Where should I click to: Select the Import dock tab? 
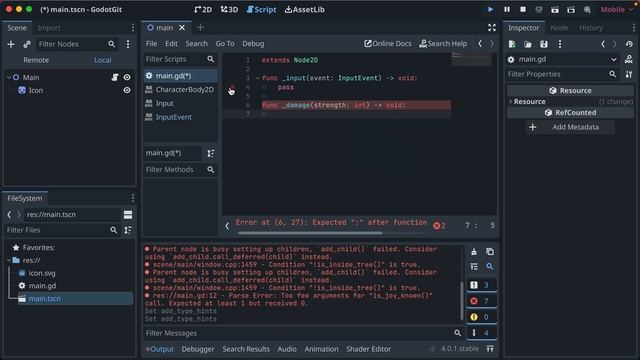[49, 28]
